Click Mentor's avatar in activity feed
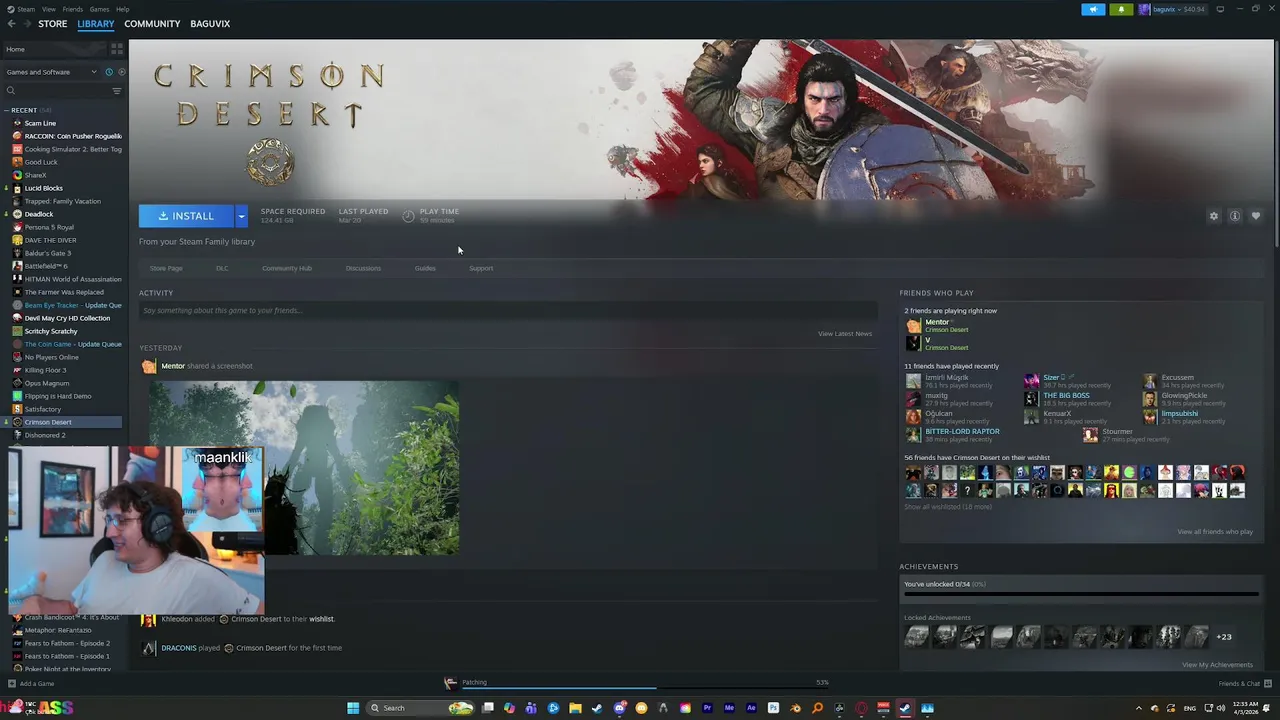 click(x=149, y=366)
